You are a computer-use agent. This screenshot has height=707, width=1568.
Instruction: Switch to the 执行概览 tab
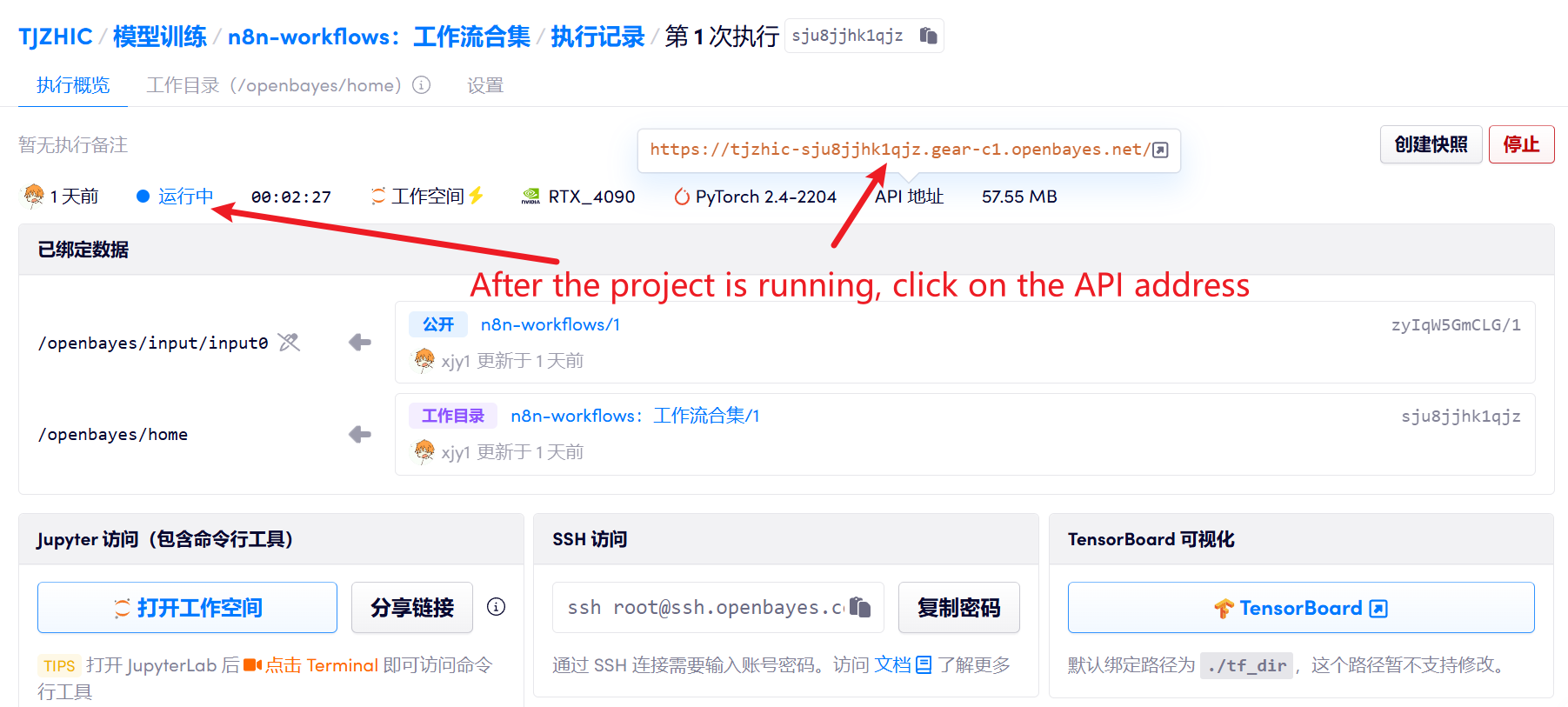tap(73, 85)
